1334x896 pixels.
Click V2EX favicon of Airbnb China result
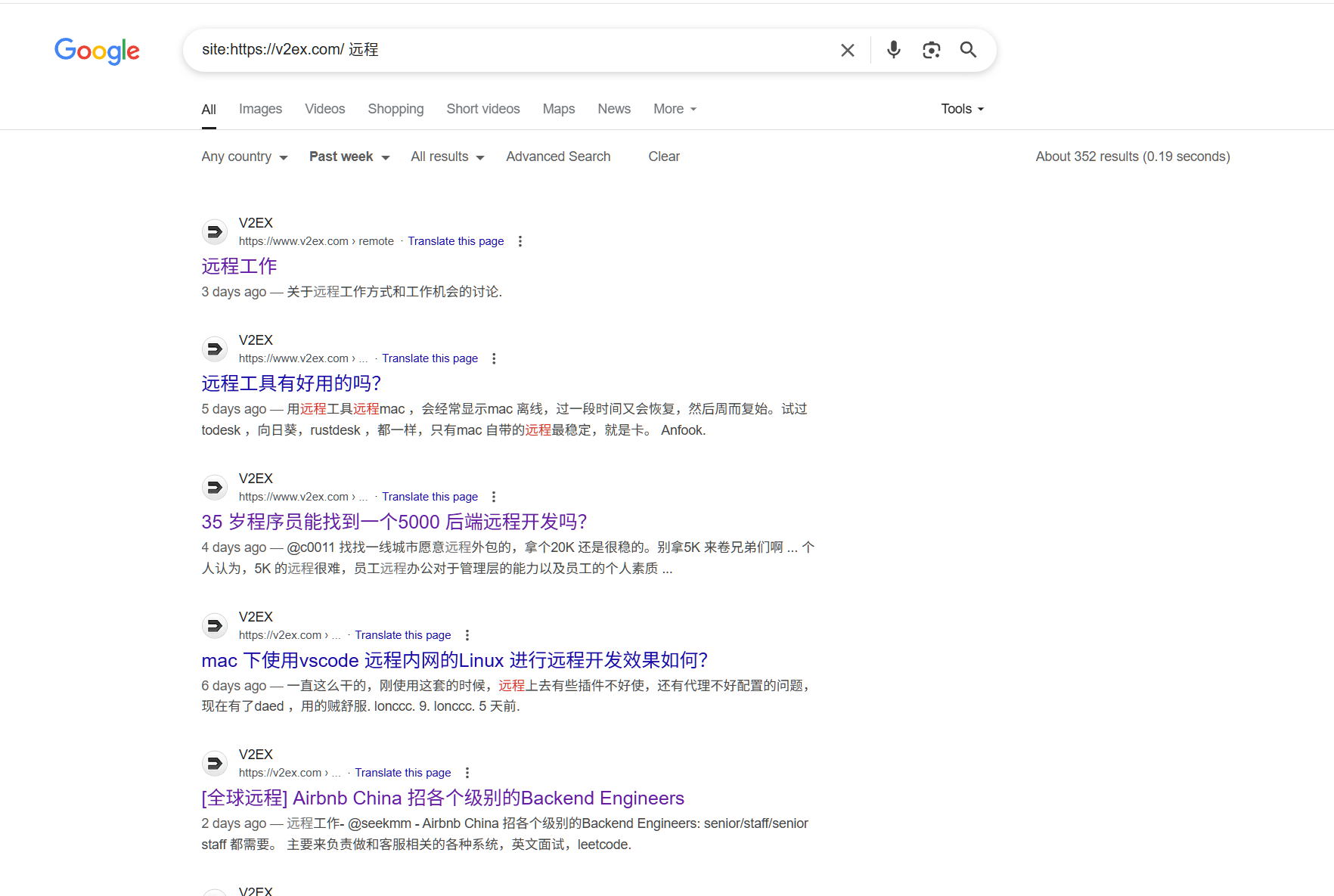click(215, 763)
